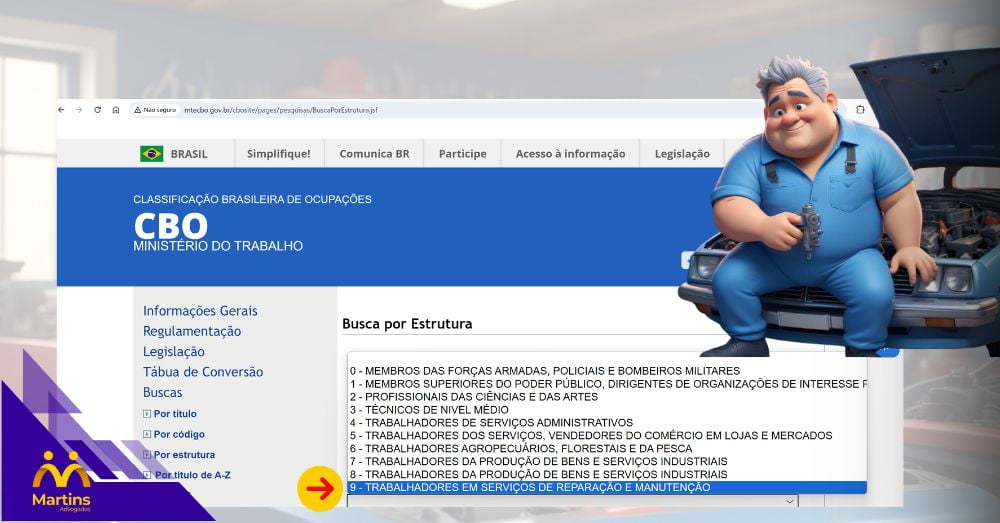Click 'MINISTÉRIO DO TRABALHO' text
Image resolution: width=1000 pixels, height=523 pixels.
218,246
